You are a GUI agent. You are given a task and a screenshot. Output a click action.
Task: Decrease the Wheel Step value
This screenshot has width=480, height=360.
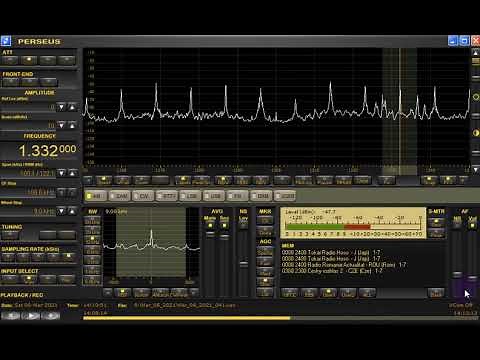[61, 211]
